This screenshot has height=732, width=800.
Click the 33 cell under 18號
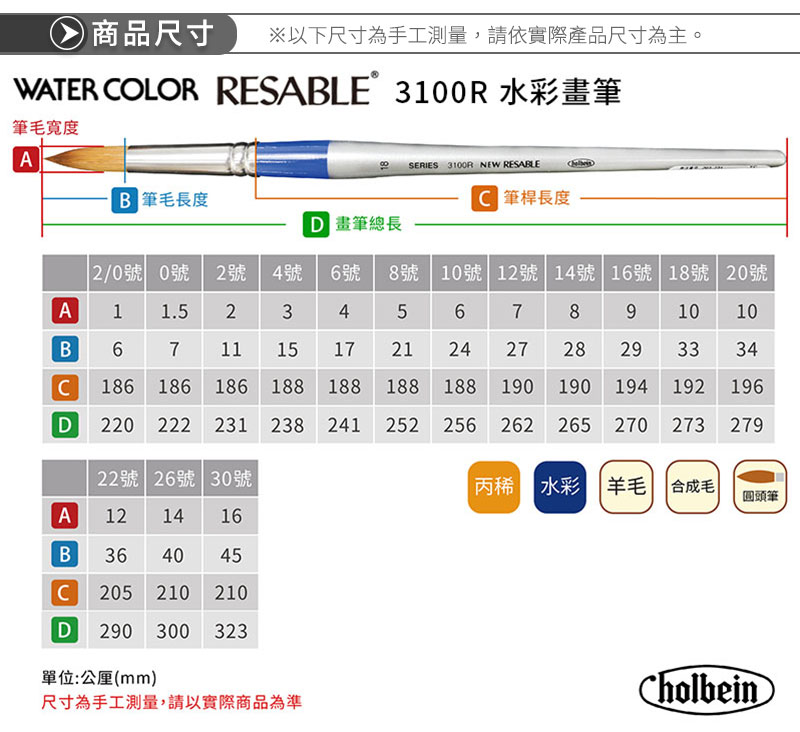[688, 349]
